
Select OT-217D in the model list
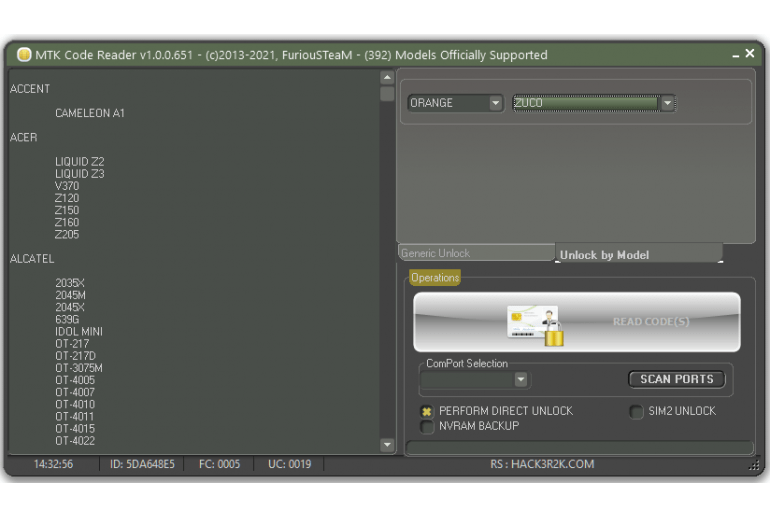click(76, 356)
